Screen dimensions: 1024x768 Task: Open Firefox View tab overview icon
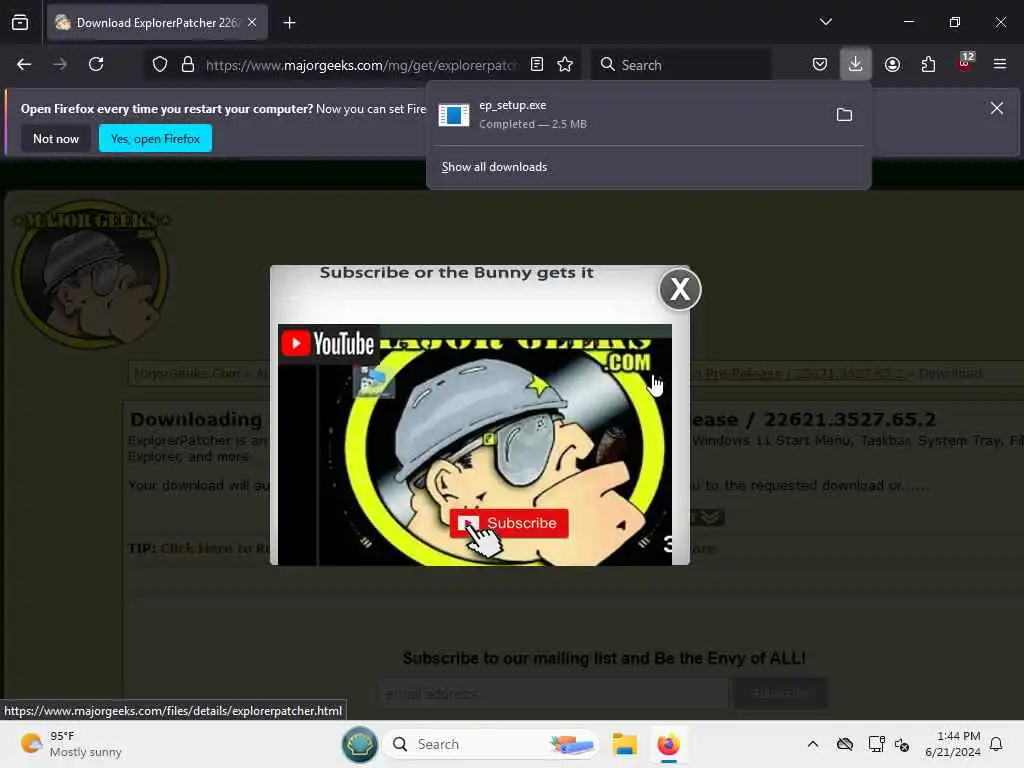coord(20,23)
